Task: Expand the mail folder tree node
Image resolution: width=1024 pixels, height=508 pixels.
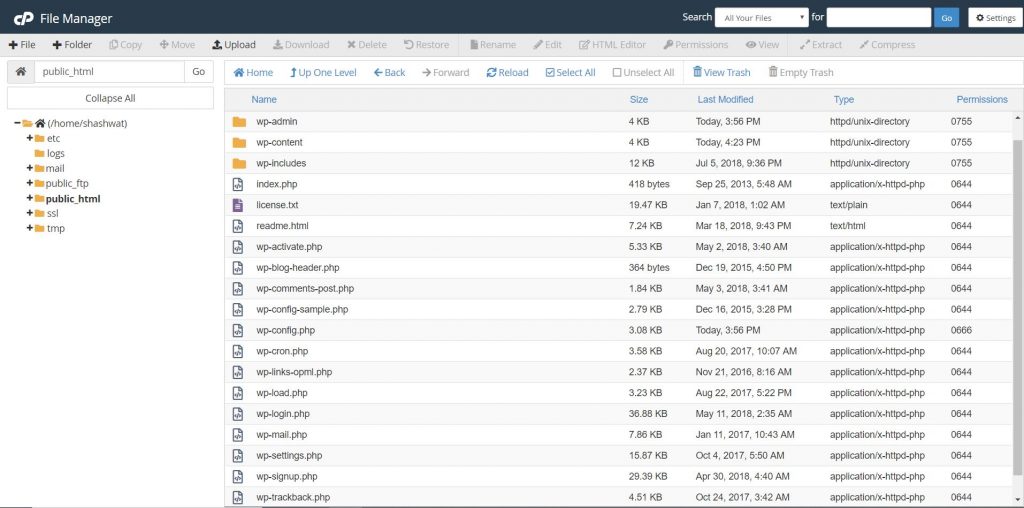Action: click(29, 168)
